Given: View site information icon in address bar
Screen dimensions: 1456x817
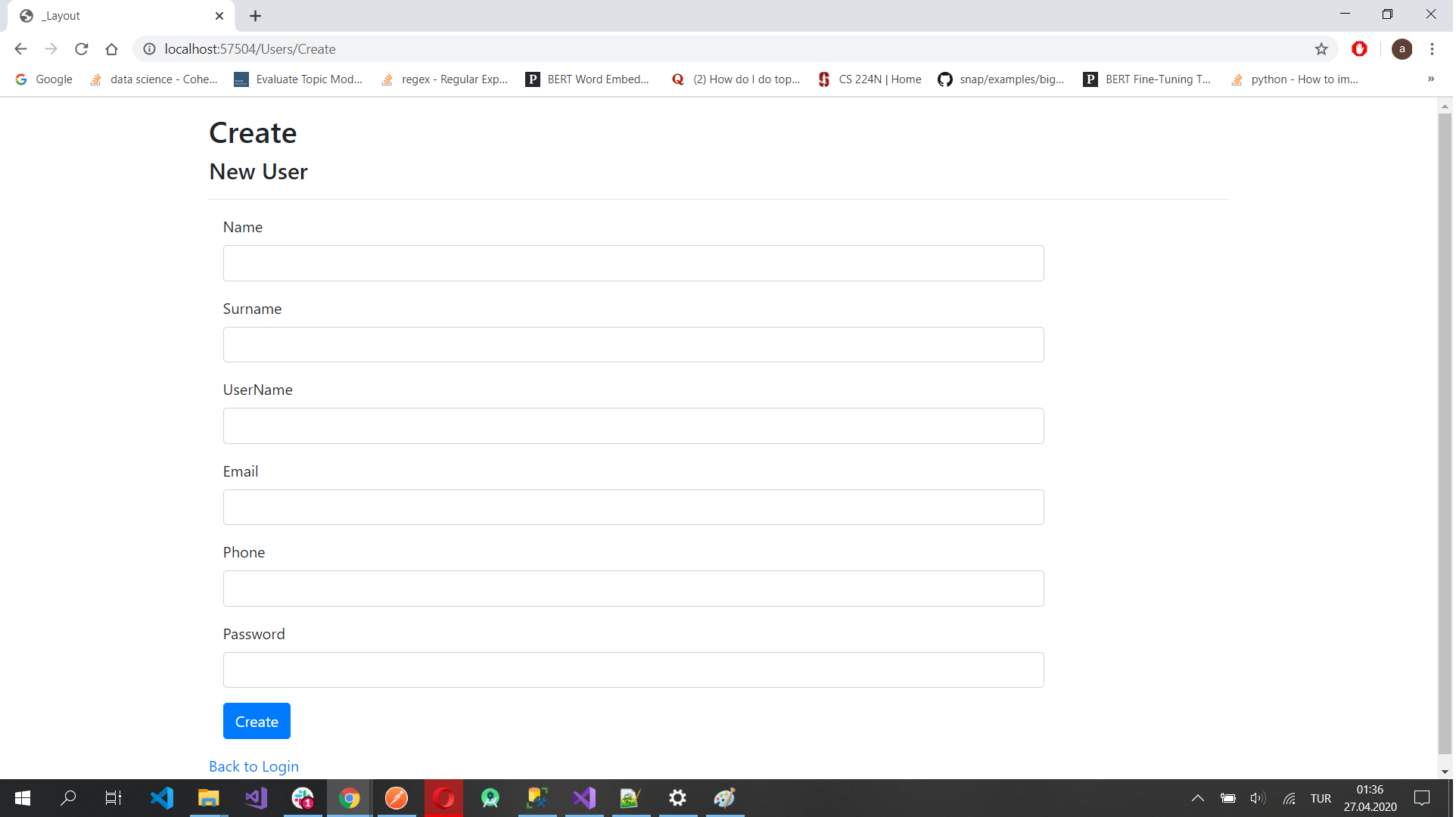Looking at the screenshot, I should (150, 49).
